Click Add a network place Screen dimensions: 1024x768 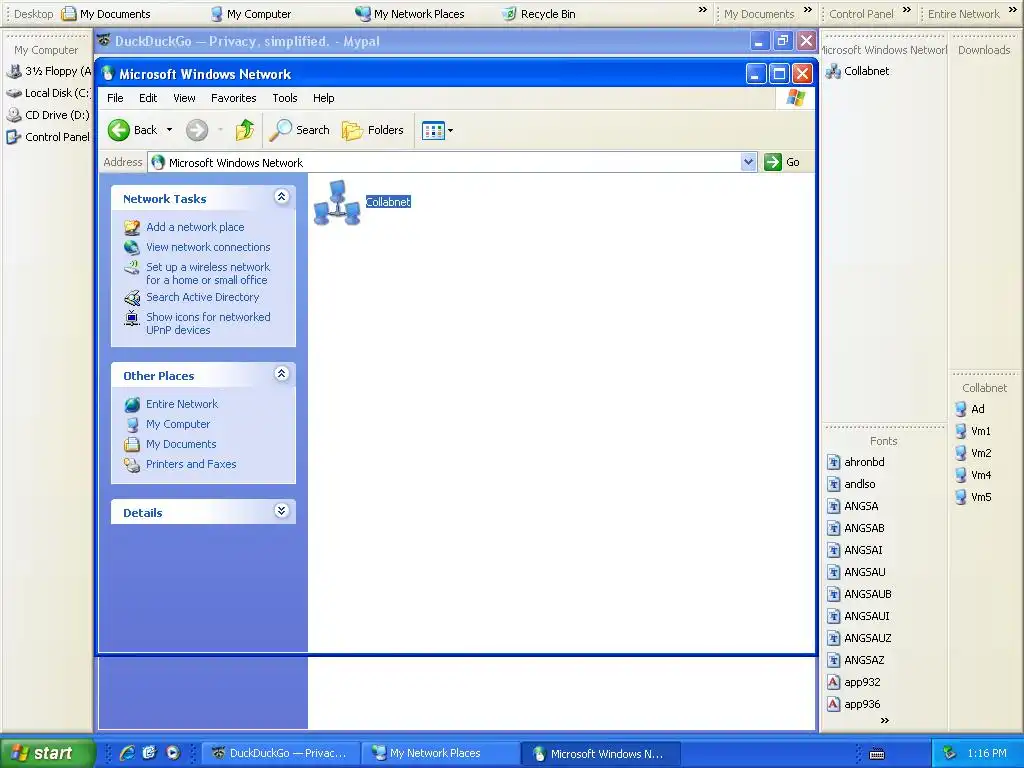click(x=195, y=227)
